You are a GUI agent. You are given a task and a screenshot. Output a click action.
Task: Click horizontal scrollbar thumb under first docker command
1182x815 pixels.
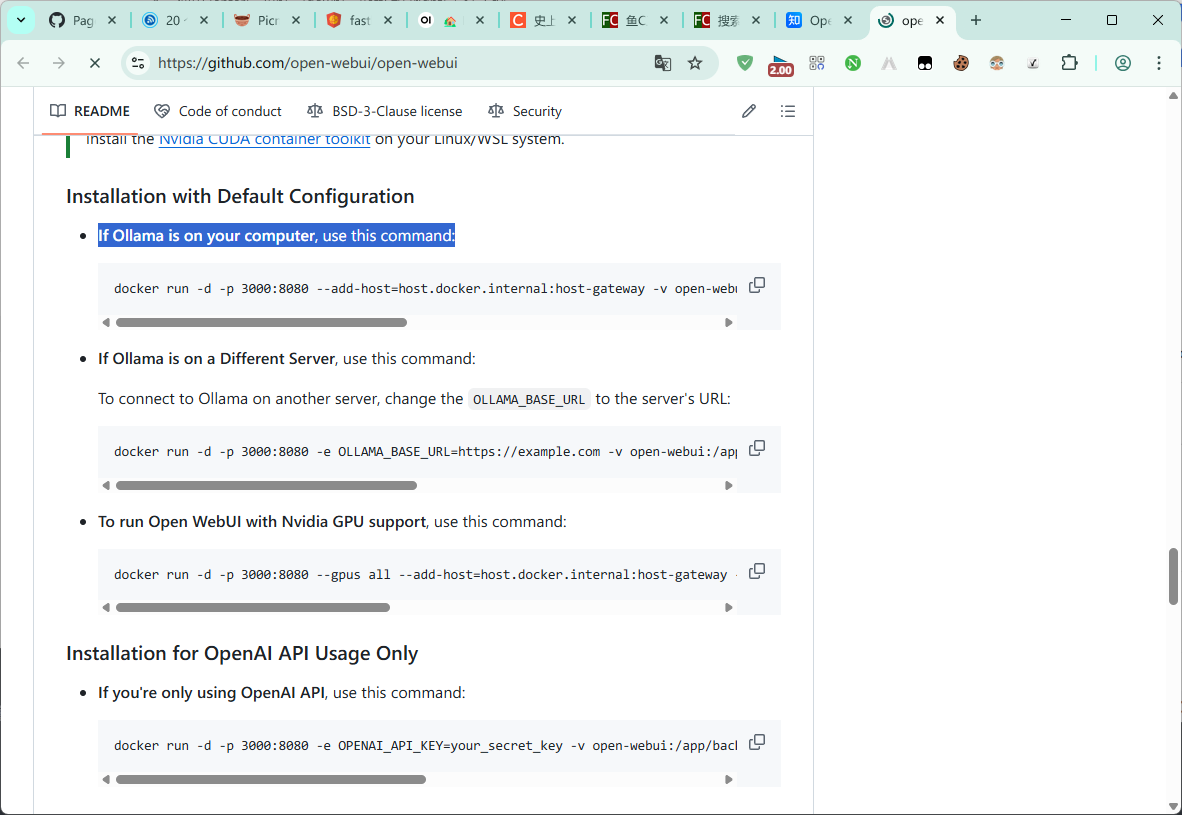pyautogui.click(x=261, y=323)
